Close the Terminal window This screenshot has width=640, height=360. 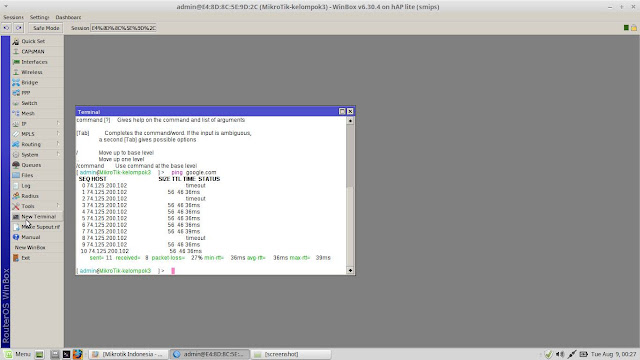click(x=350, y=111)
